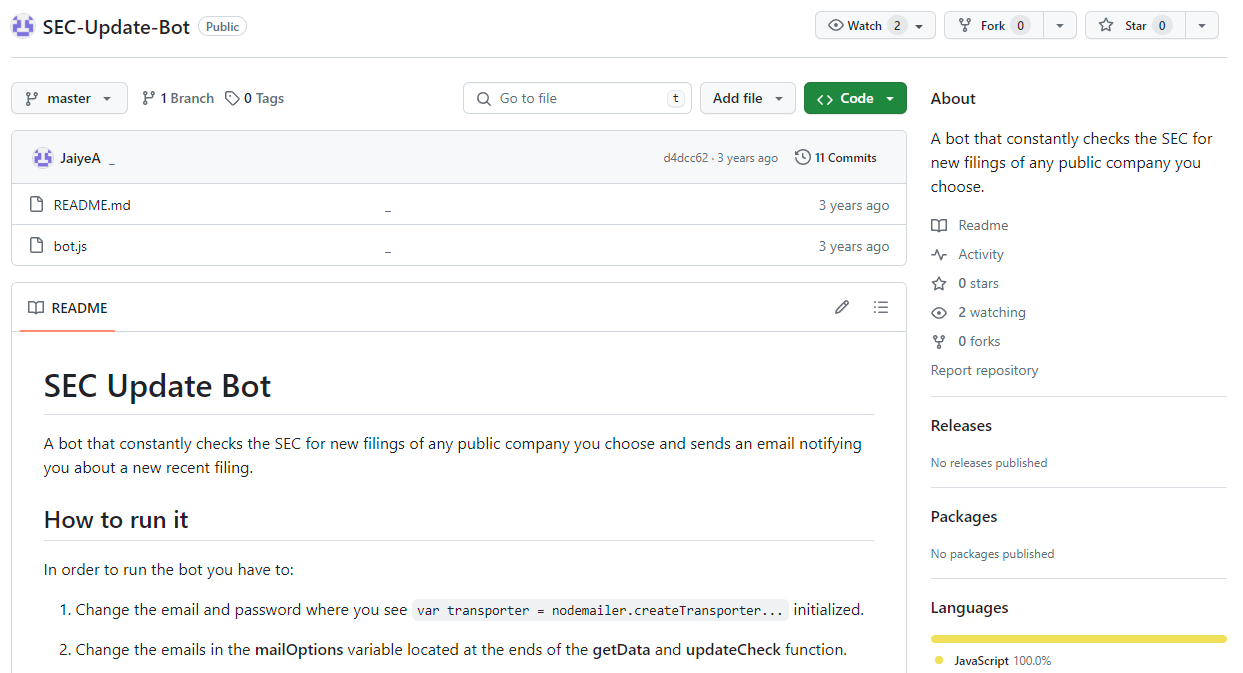This screenshot has height=673, width=1243.
Task: Click the branch icon next to 1 Branch
Action: (x=149, y=98)
